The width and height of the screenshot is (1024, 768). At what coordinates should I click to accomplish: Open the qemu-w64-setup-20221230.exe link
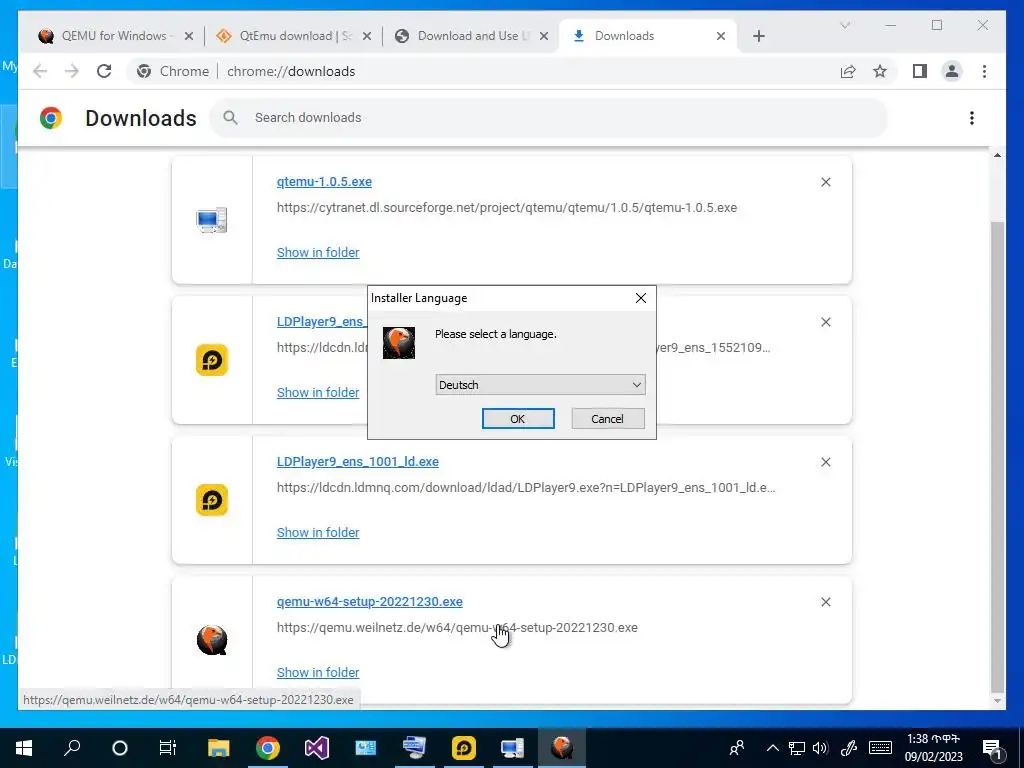pyautogui.click(x=370, y=601)
